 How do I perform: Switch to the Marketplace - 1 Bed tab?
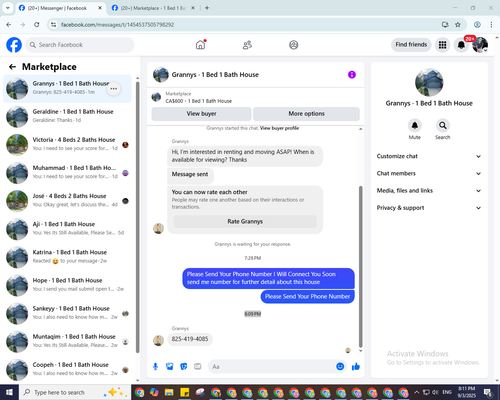click(153, 8)
